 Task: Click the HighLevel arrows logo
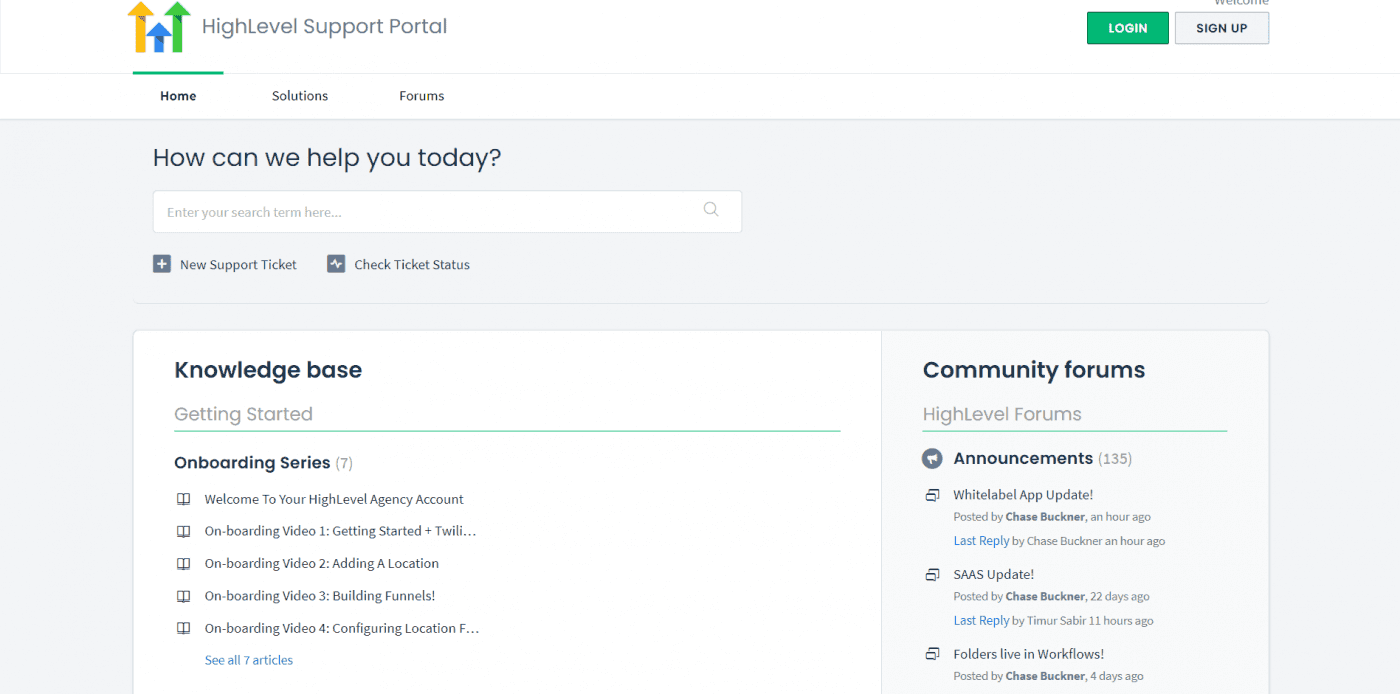click(x=159, y=27)
